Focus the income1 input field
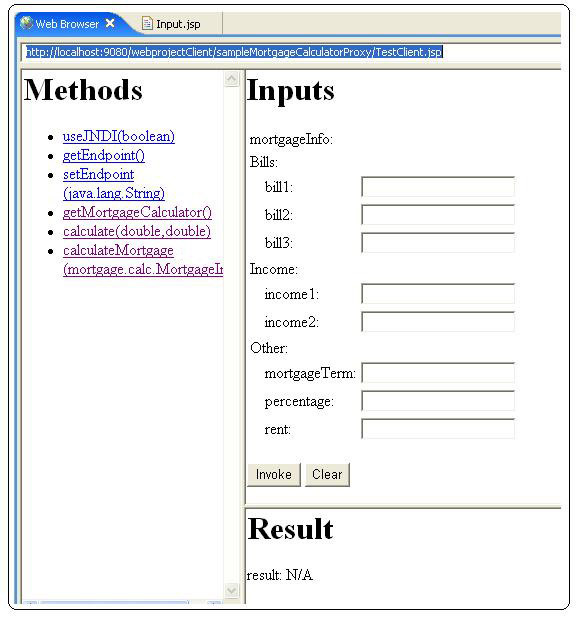The width and height of the screenshot is (585, 620). click(438, 294)
